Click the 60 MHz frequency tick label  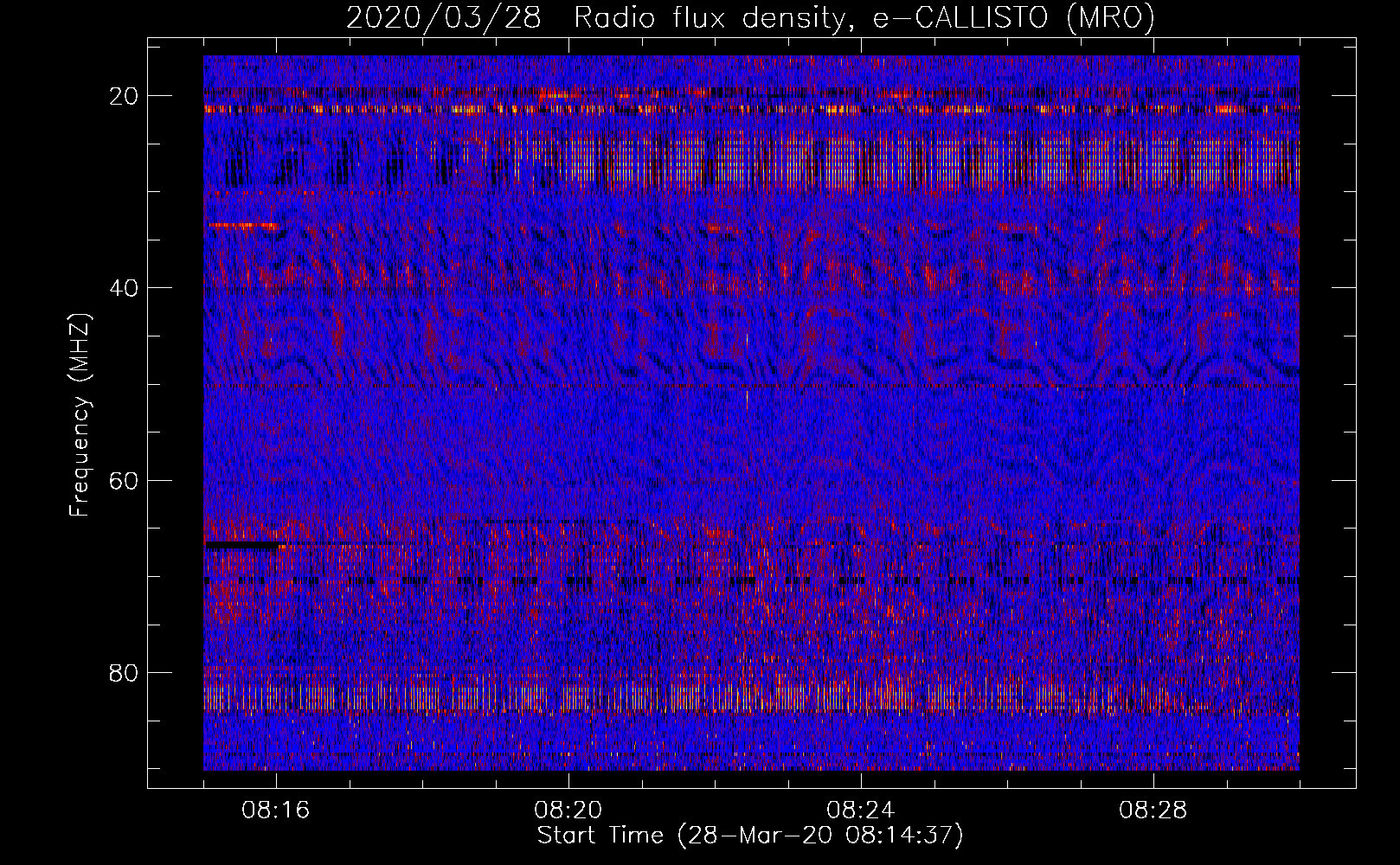125,480
